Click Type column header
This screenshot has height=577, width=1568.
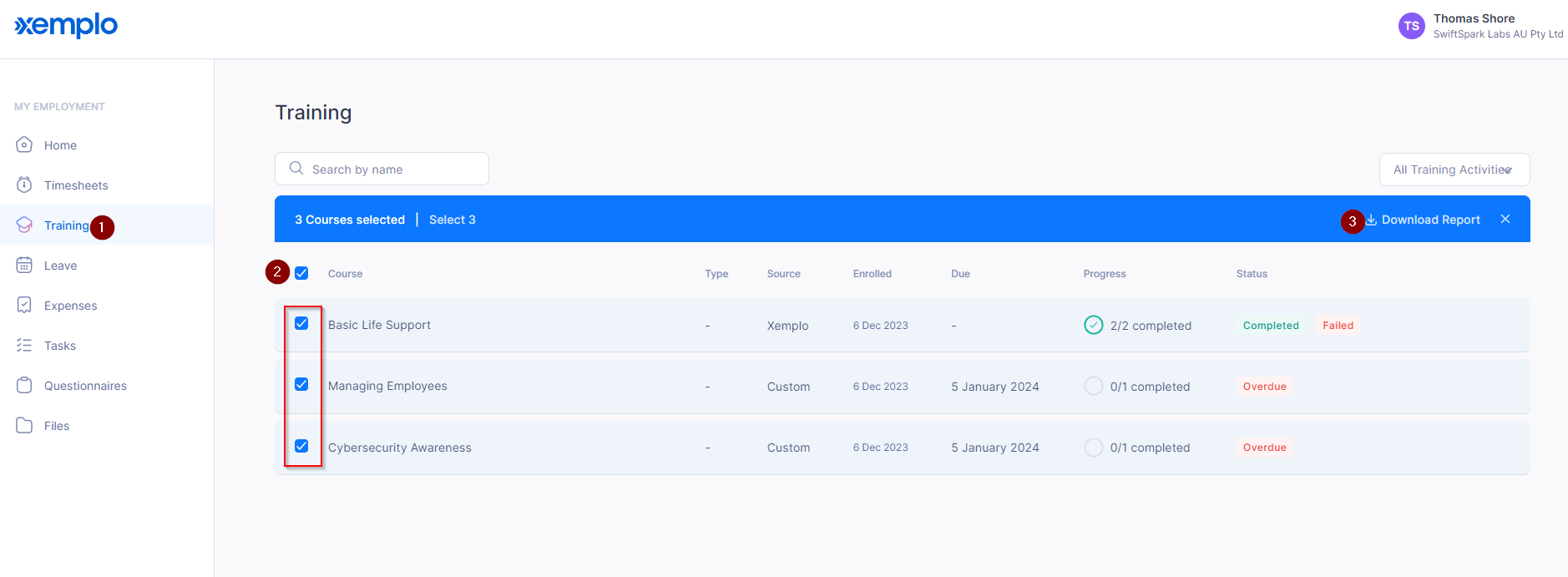pos(716,274)
